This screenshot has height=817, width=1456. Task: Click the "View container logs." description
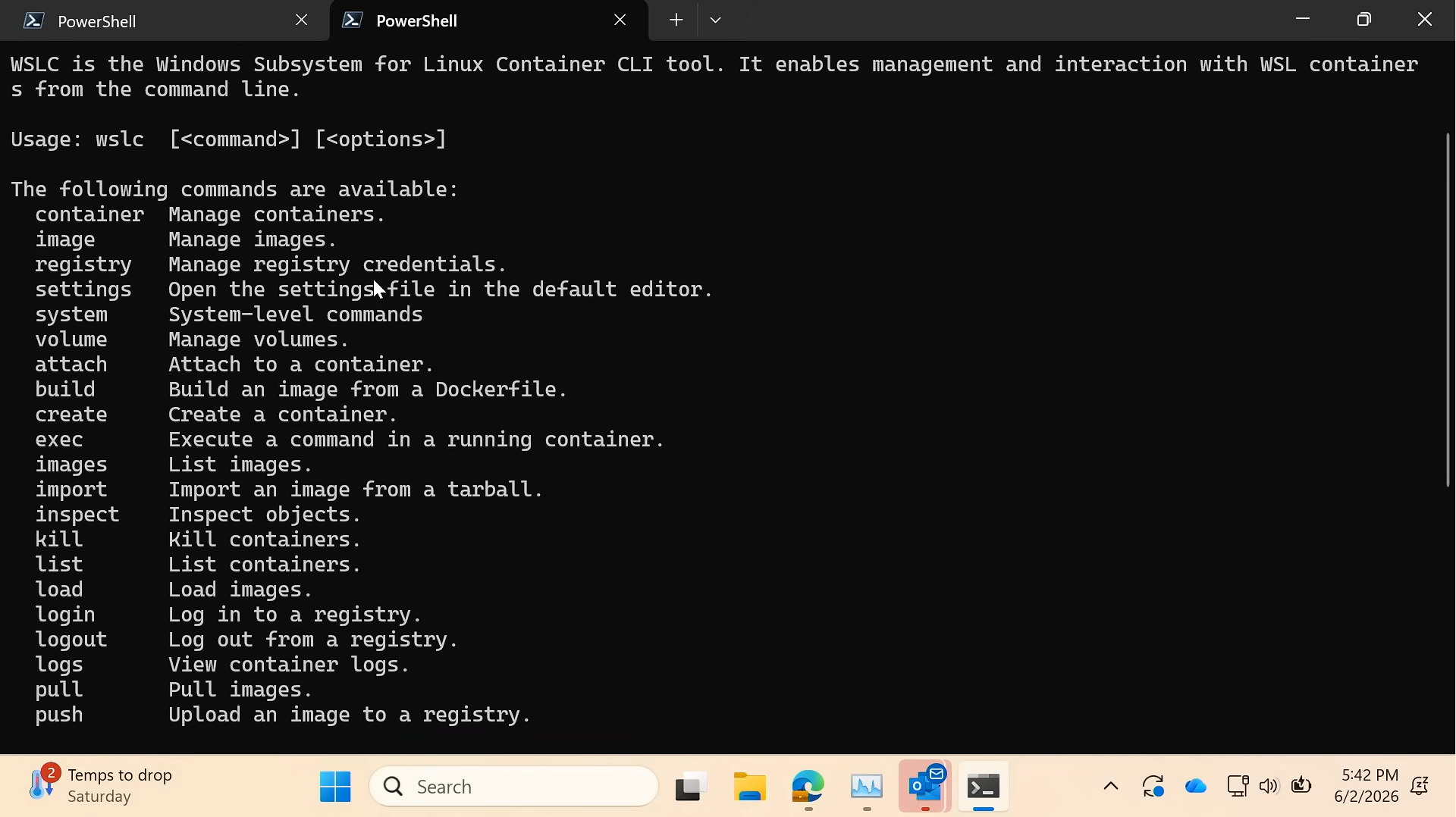[289, 665]
